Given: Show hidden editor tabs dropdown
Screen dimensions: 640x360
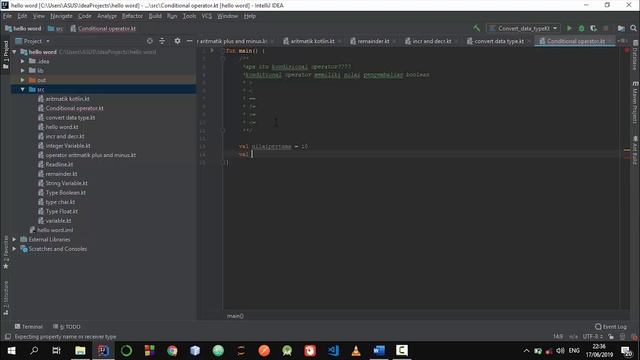Looking at the screenshot, I should point(623,41).
